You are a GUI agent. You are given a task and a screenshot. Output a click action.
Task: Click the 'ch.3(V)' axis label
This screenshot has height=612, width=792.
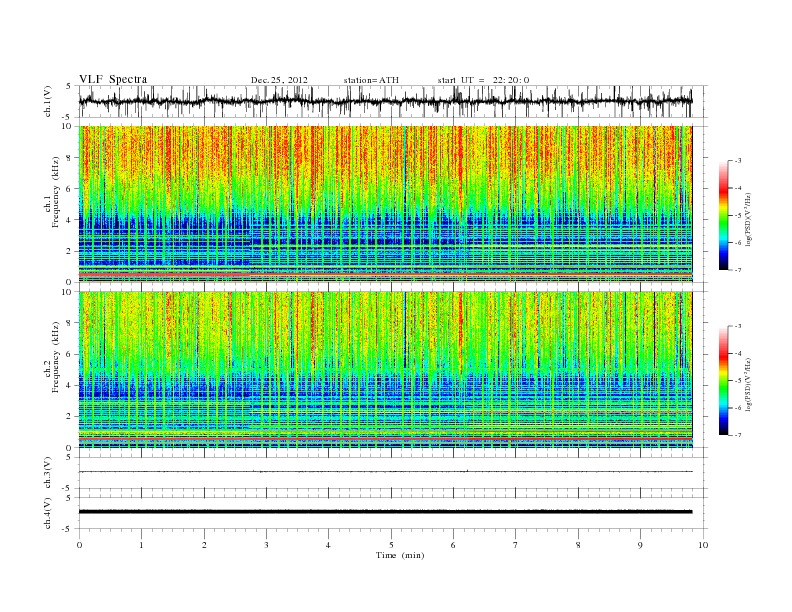pos(48,473)
